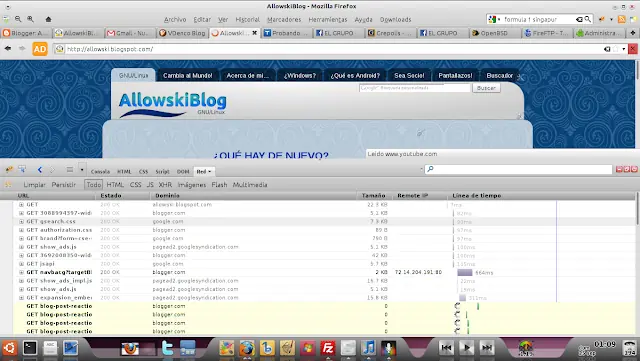Click the Firebug break-on-XHR pause icon
Image resolution: width=640 pixels, height=361 pixels.
click(x=8, y=185)
